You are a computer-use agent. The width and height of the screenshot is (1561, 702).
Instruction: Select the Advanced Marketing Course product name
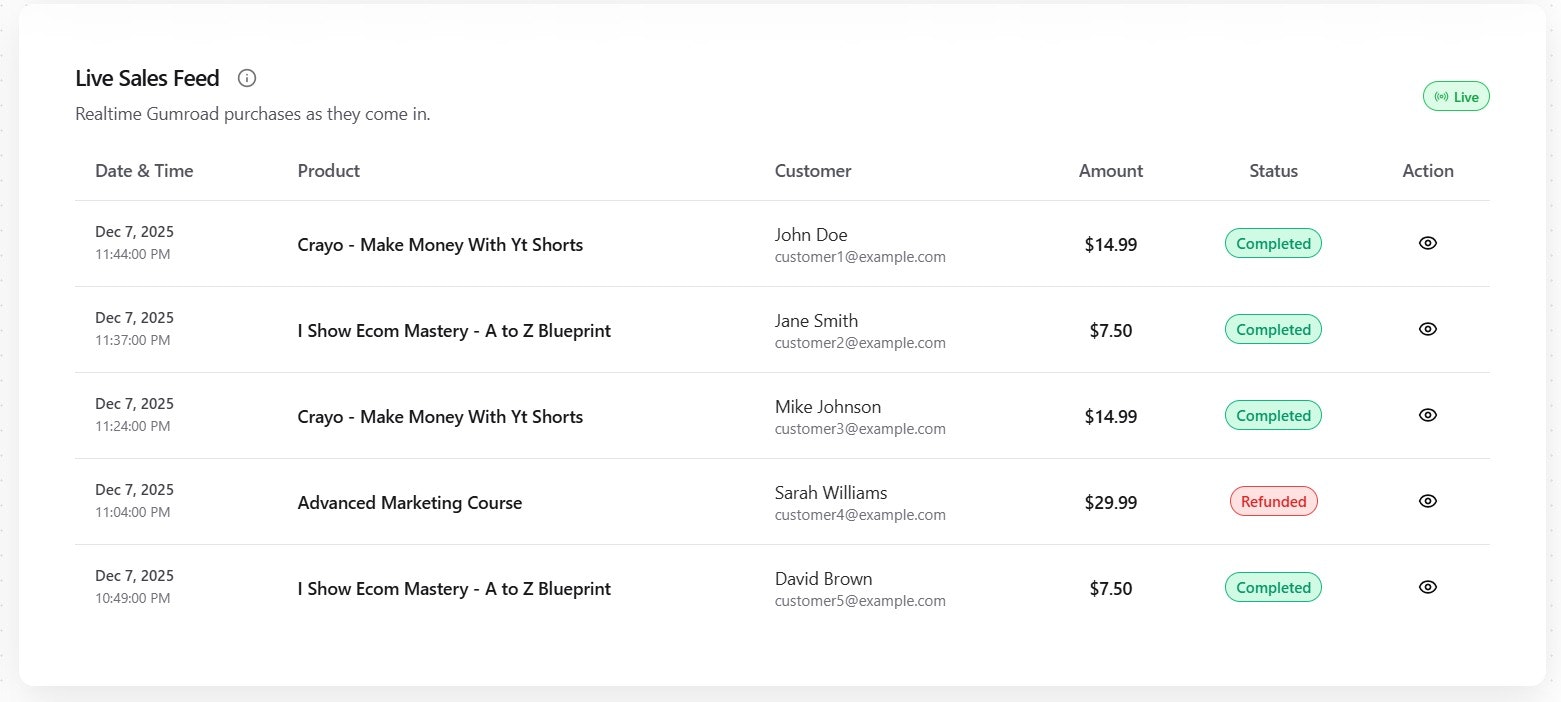[x=409, y=503]
